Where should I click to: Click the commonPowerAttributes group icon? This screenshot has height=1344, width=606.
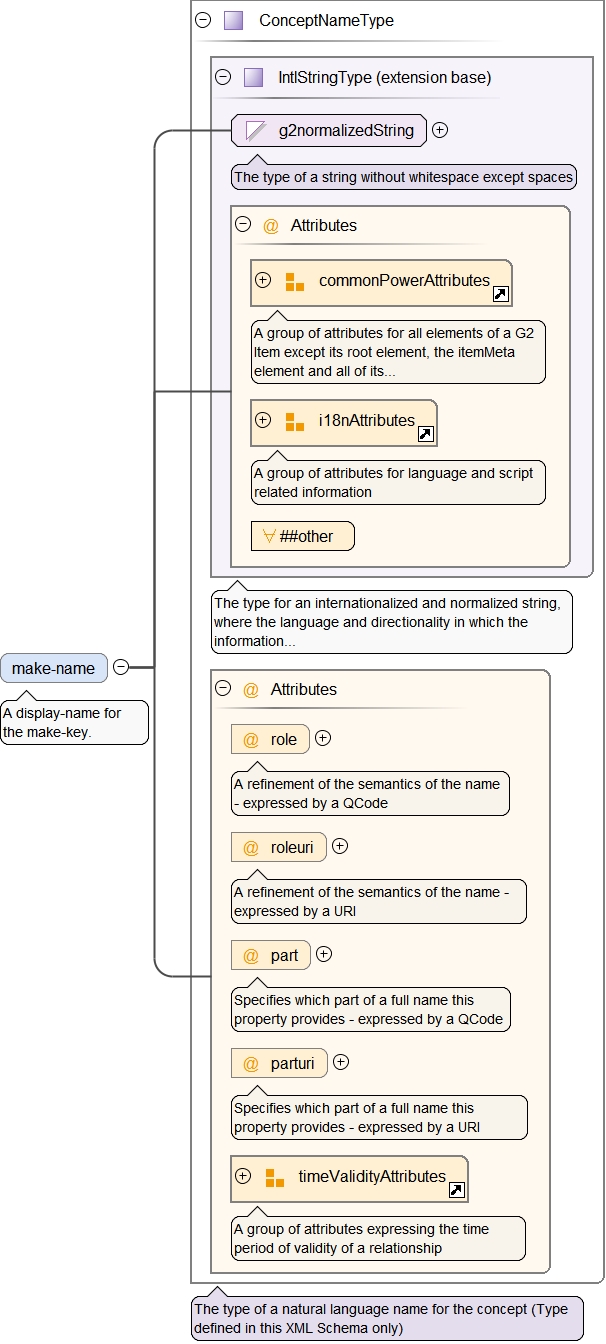pyautogui.click(x=295, y=281)
